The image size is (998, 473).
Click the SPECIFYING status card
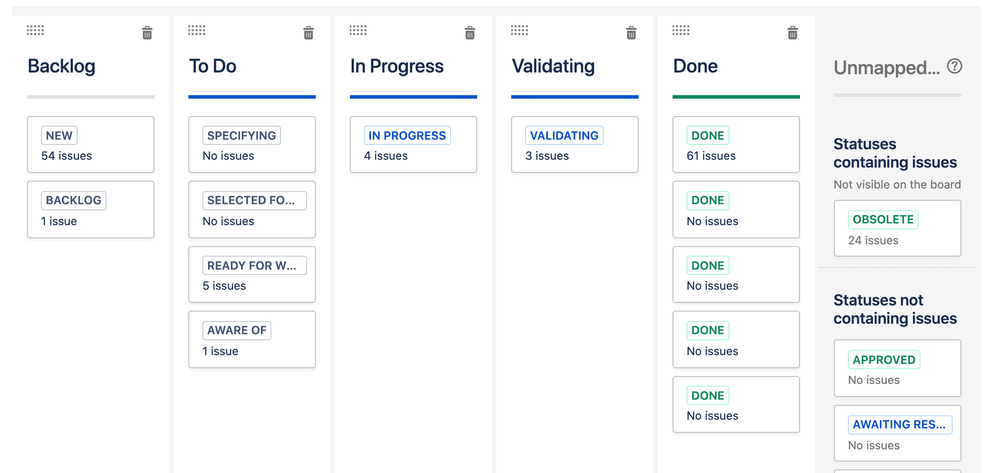pyautogui.click(x=252, y=145)
